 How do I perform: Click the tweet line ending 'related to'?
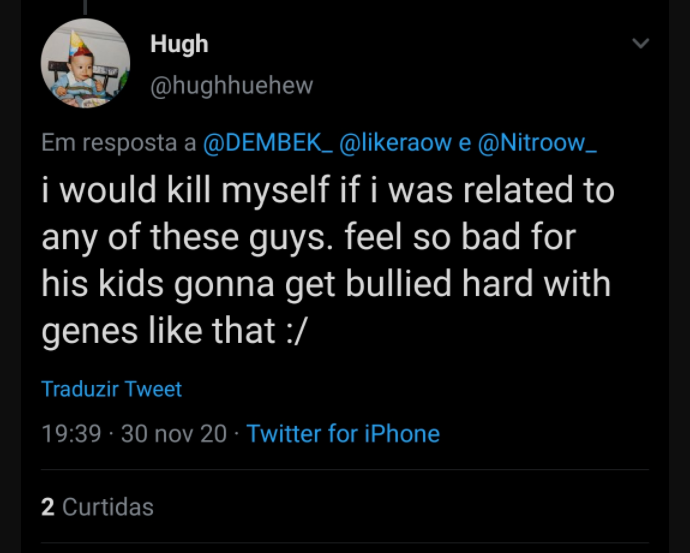pyautogui.click(x=328, y=190)
